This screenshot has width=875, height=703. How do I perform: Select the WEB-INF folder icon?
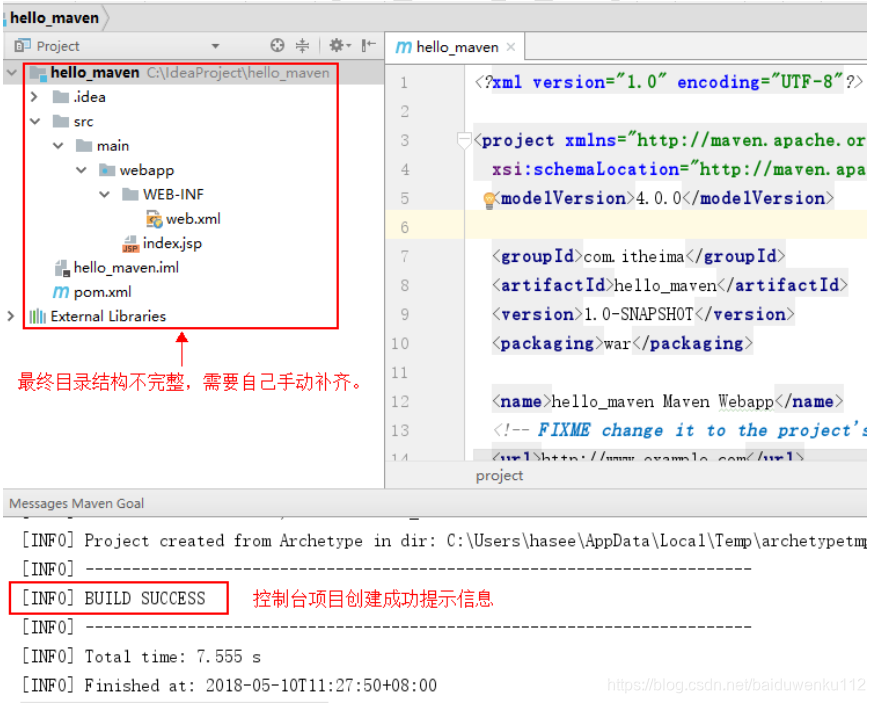130,194
